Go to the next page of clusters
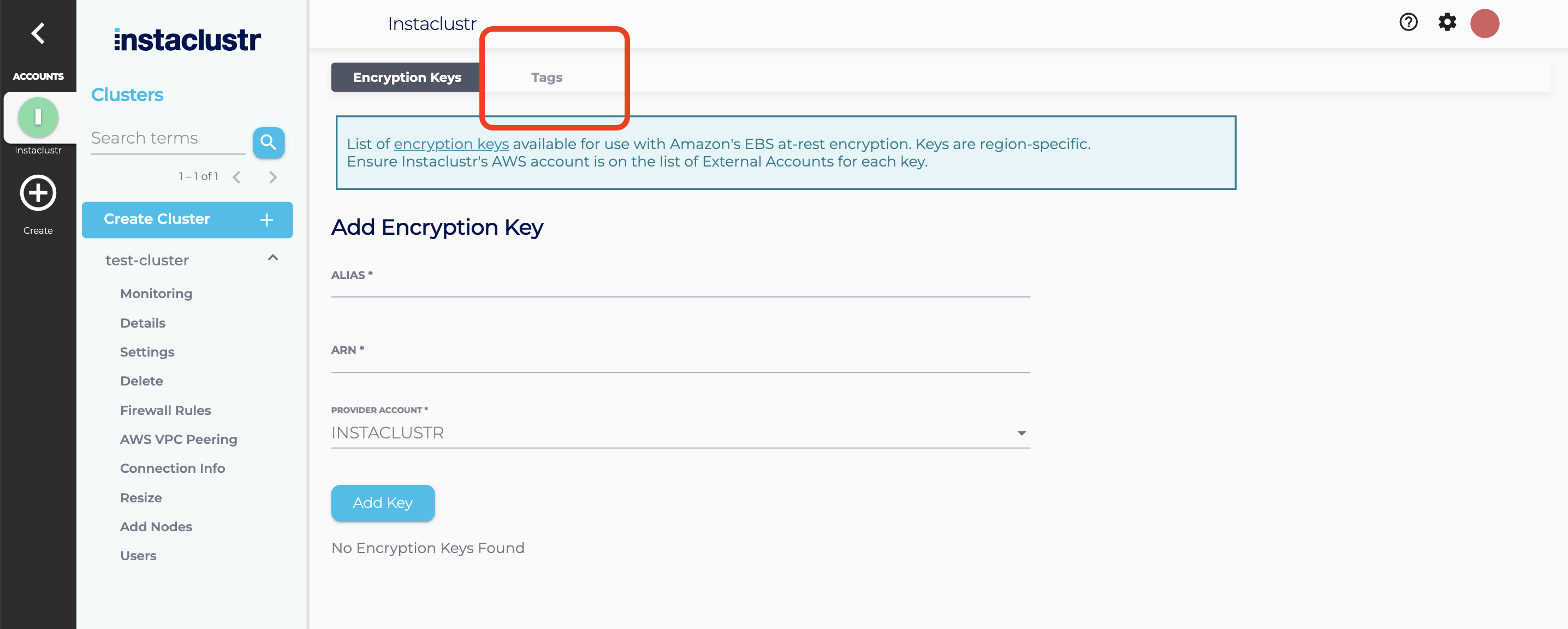The height and width of the screenshot is (629, 1568). pyautogui.click(x=272, y=176)
